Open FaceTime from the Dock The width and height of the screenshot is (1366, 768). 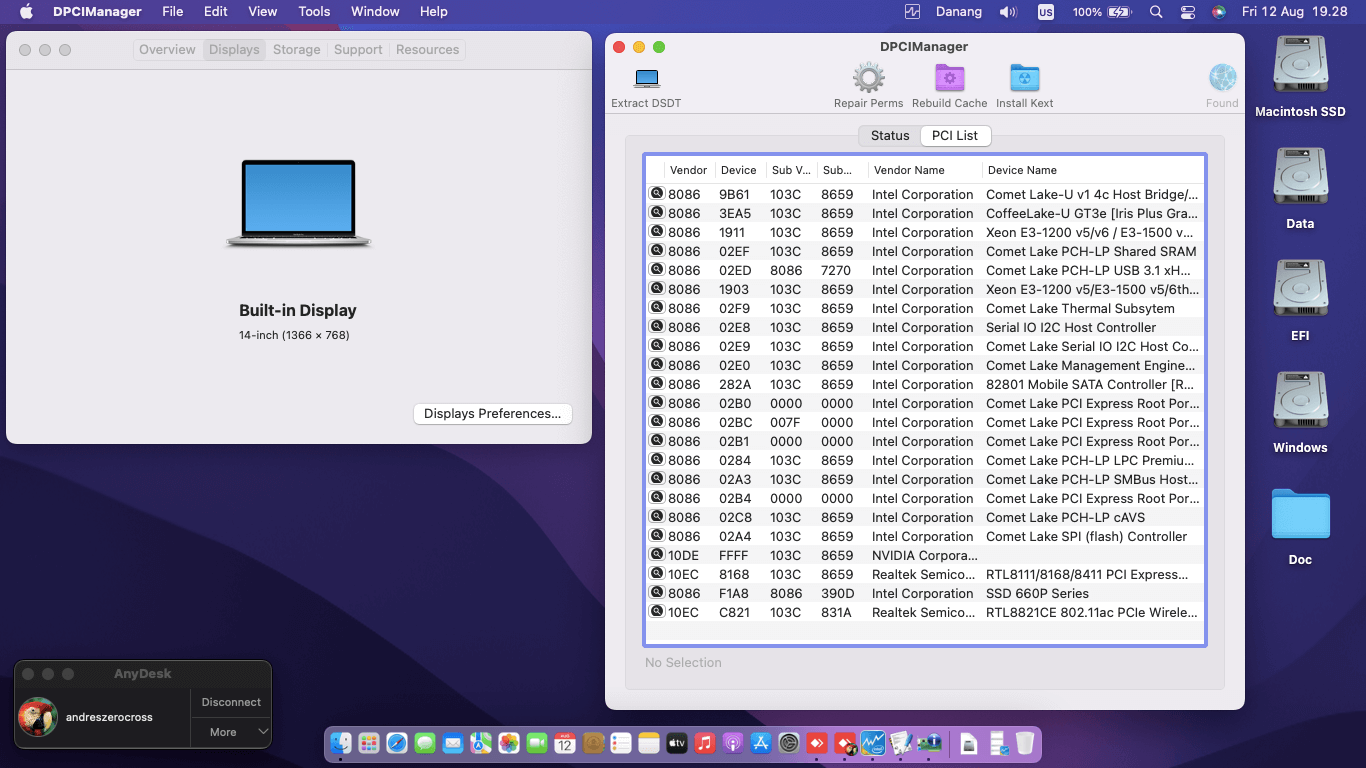537,743
